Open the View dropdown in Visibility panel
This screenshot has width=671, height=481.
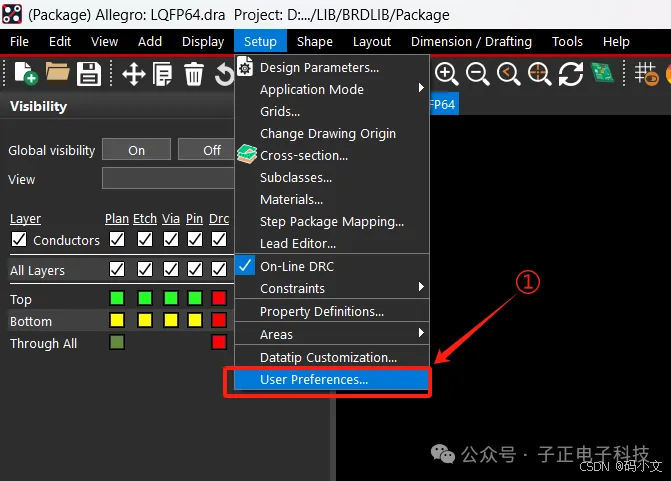(168, 178)
